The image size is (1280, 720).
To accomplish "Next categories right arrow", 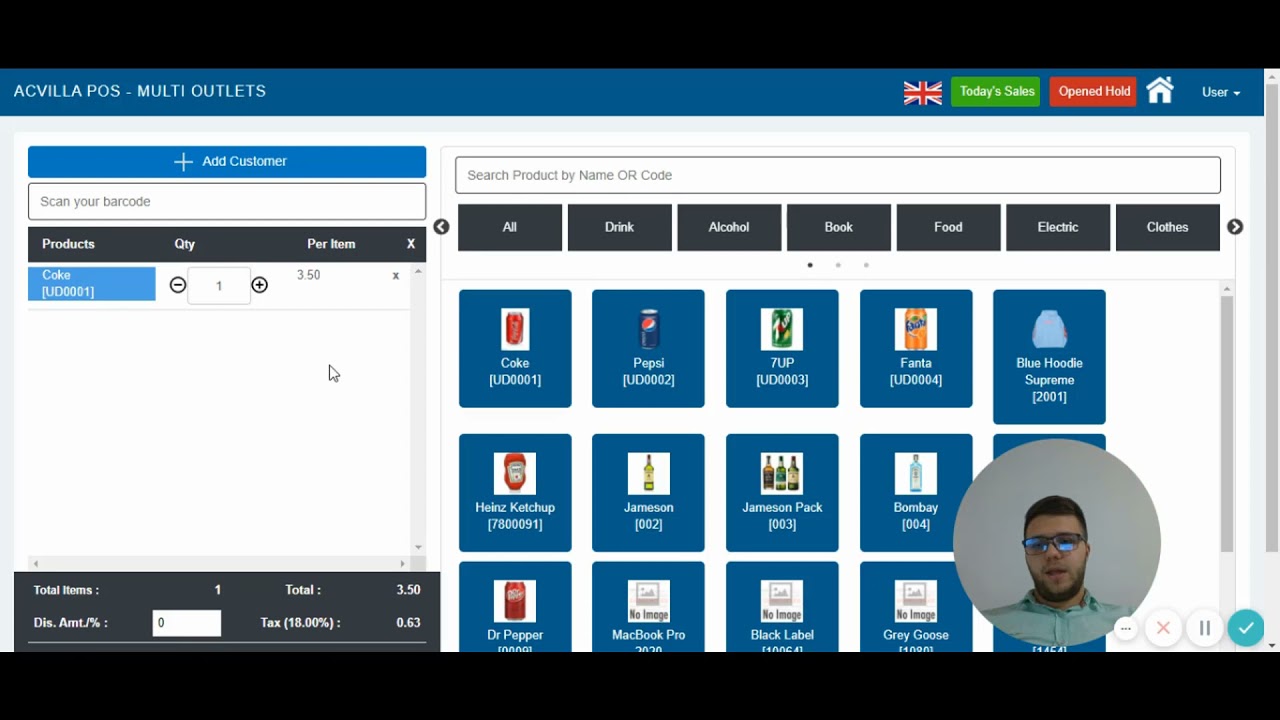I will pyautogui.click(x=1235, y=227).
